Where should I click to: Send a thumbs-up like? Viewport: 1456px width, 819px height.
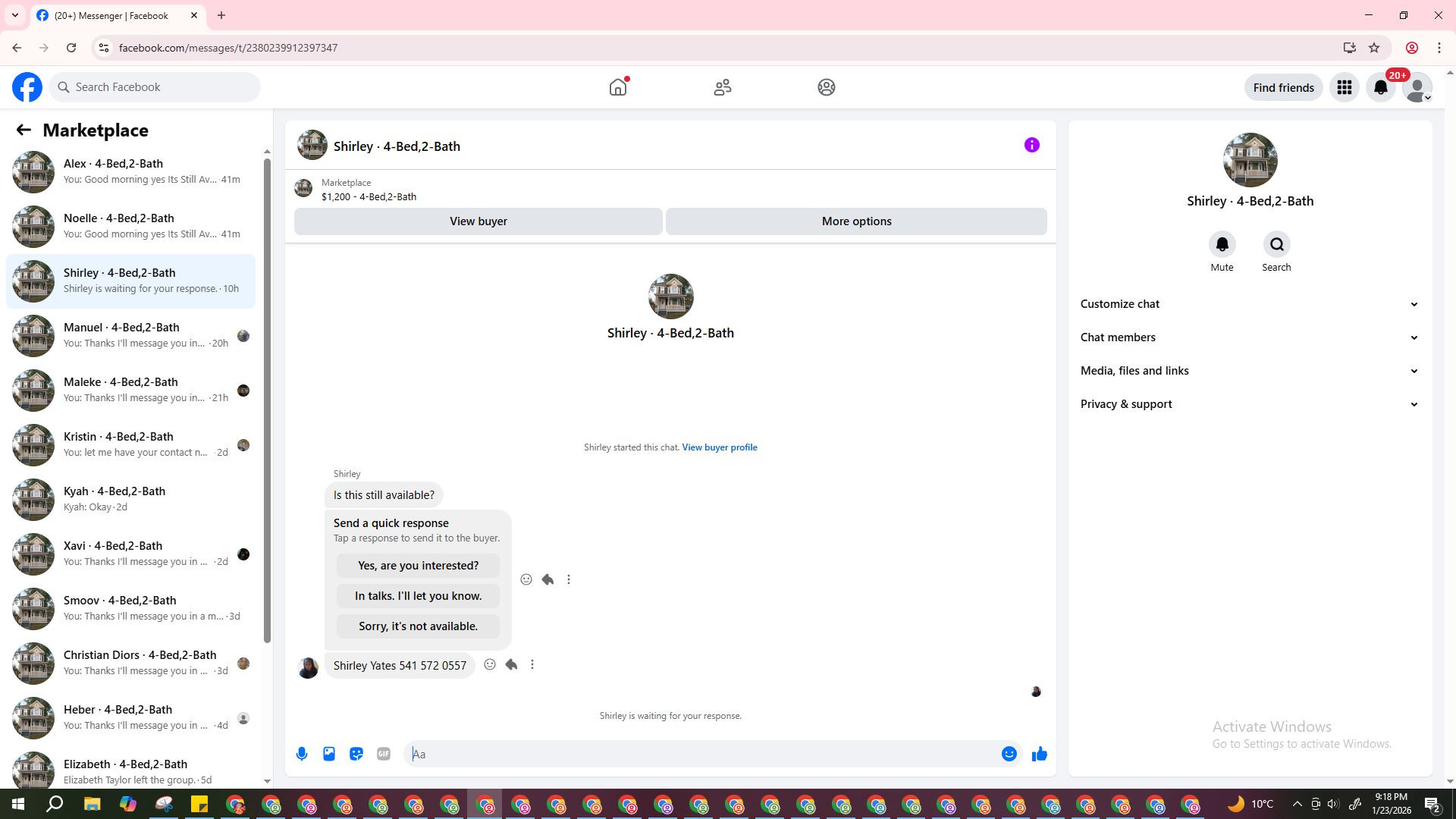pyautogui.click(x=1040, y=754)
